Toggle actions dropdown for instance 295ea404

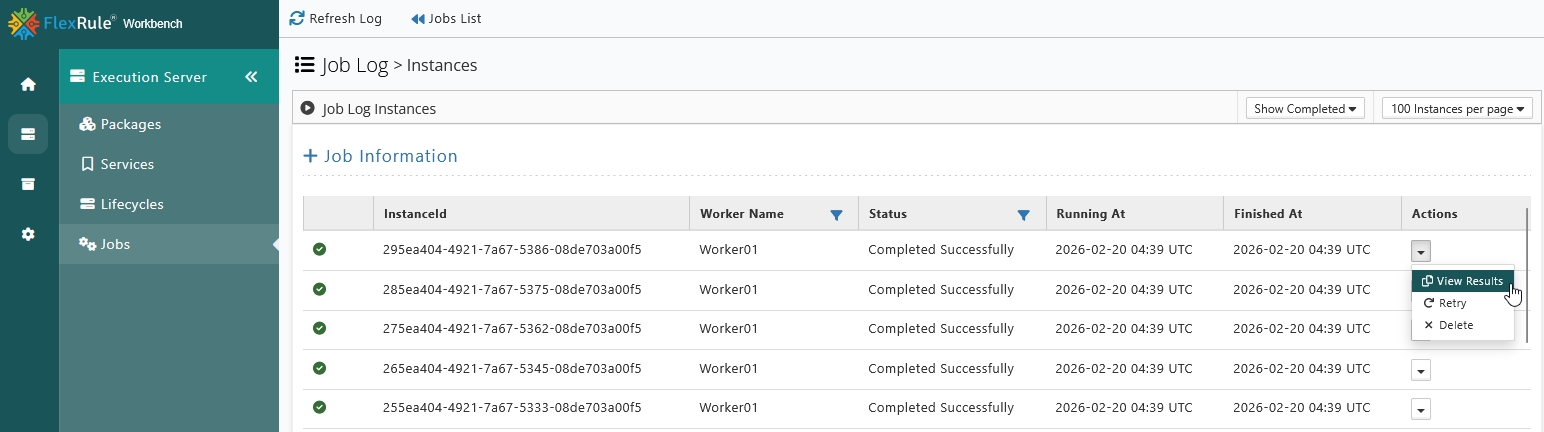1421,251
